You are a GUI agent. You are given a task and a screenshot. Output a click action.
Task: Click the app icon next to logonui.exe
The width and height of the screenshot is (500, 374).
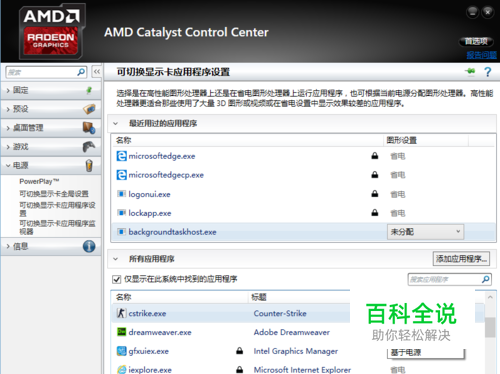tap(121, 194)
